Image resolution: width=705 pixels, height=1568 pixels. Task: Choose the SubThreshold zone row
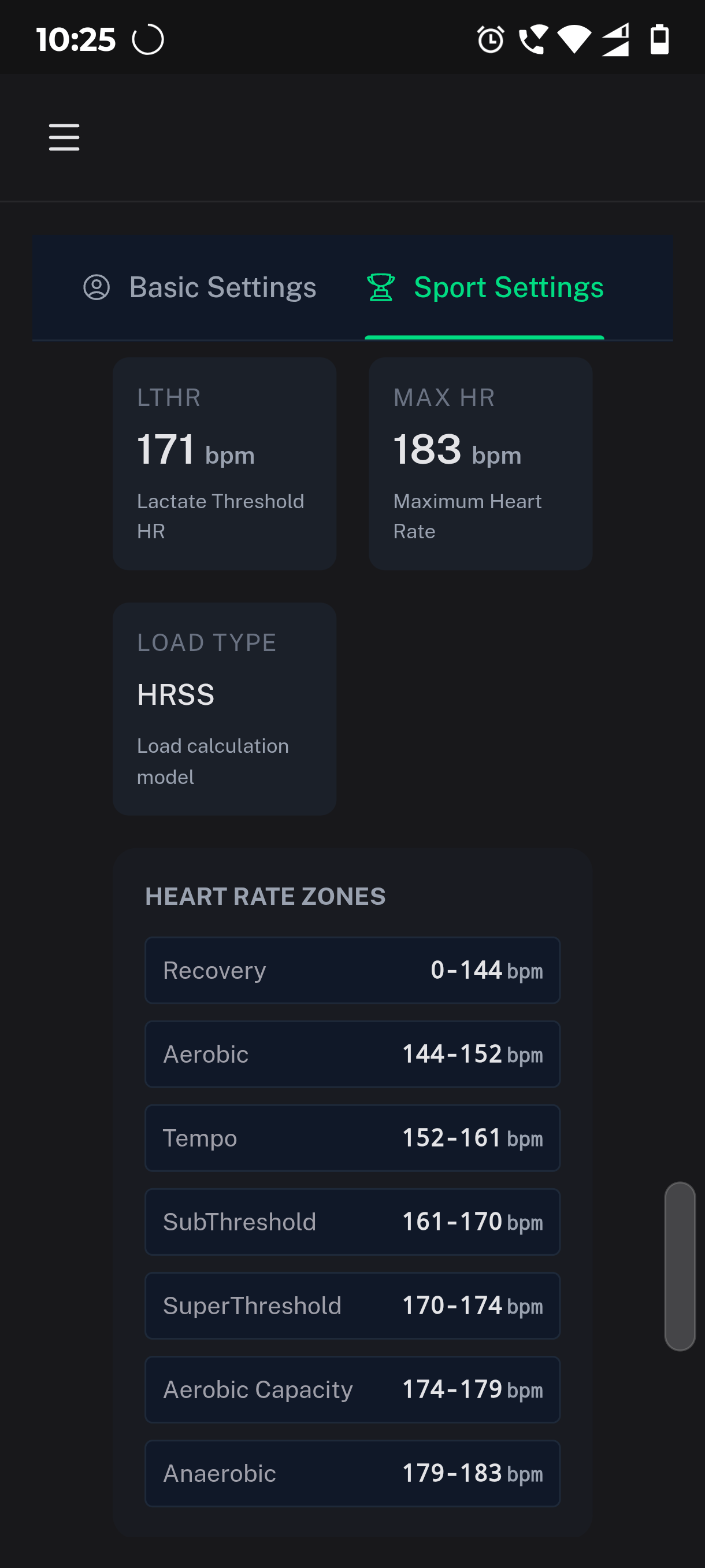pos(352,1222)
